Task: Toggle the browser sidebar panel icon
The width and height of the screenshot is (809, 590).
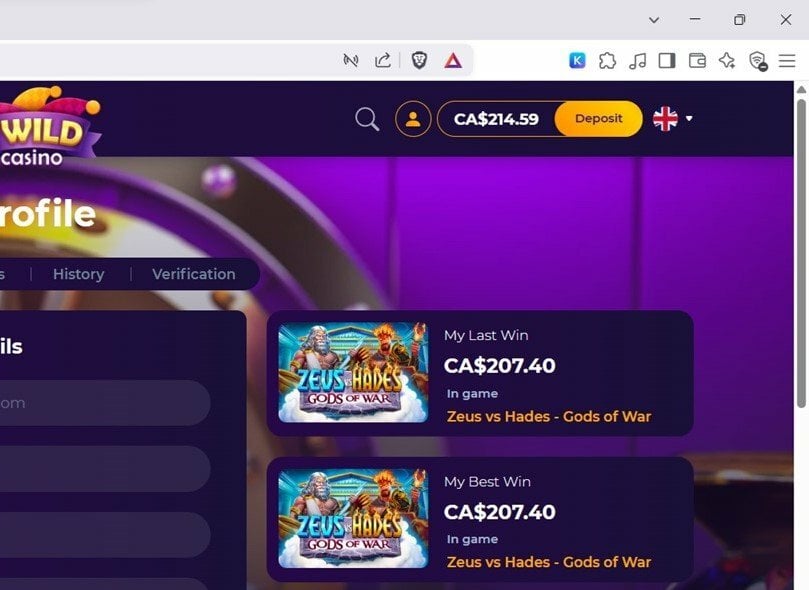Action: [x=667, y=61]
